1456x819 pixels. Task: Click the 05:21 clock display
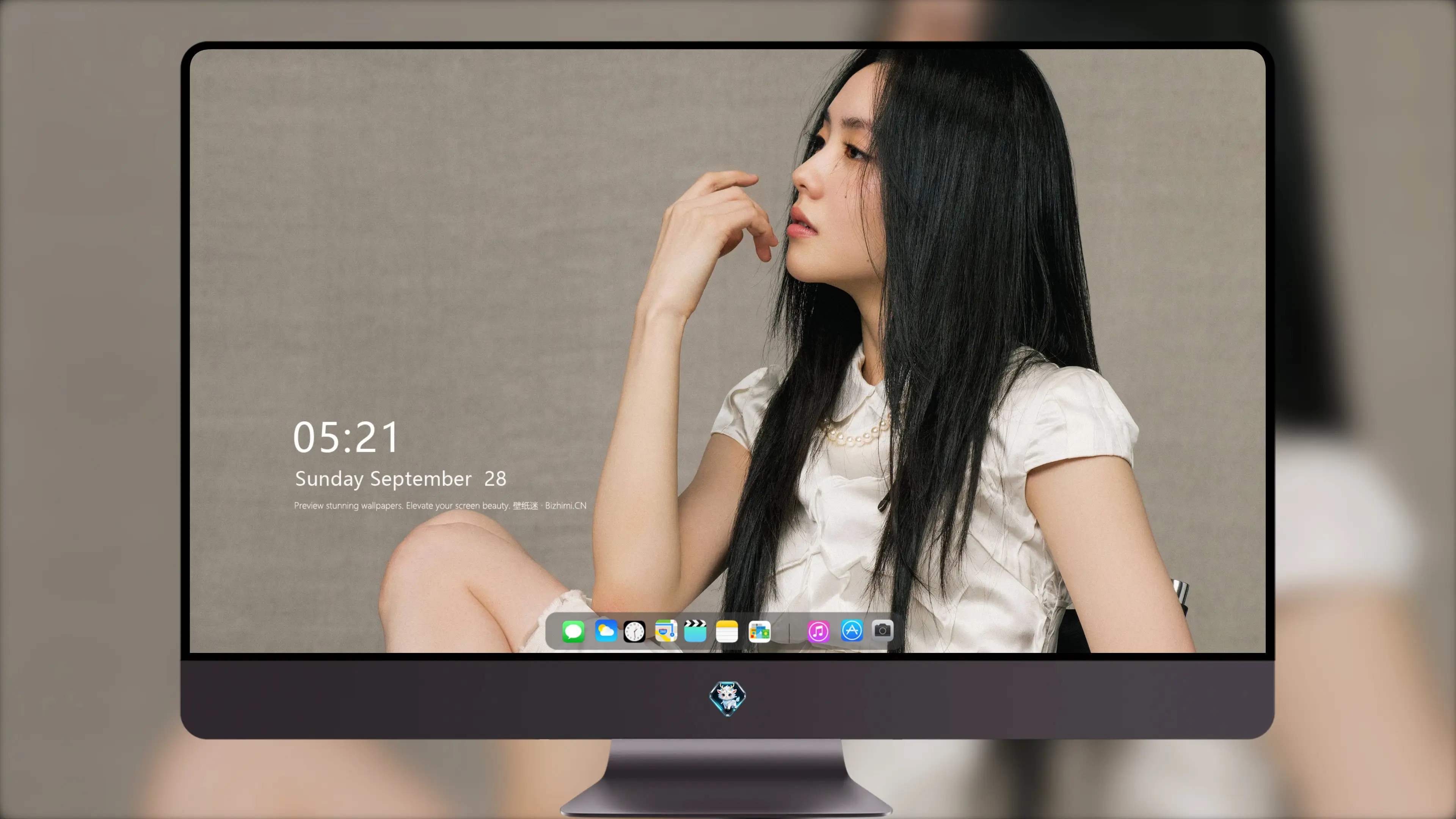click(x=346, y=438)
